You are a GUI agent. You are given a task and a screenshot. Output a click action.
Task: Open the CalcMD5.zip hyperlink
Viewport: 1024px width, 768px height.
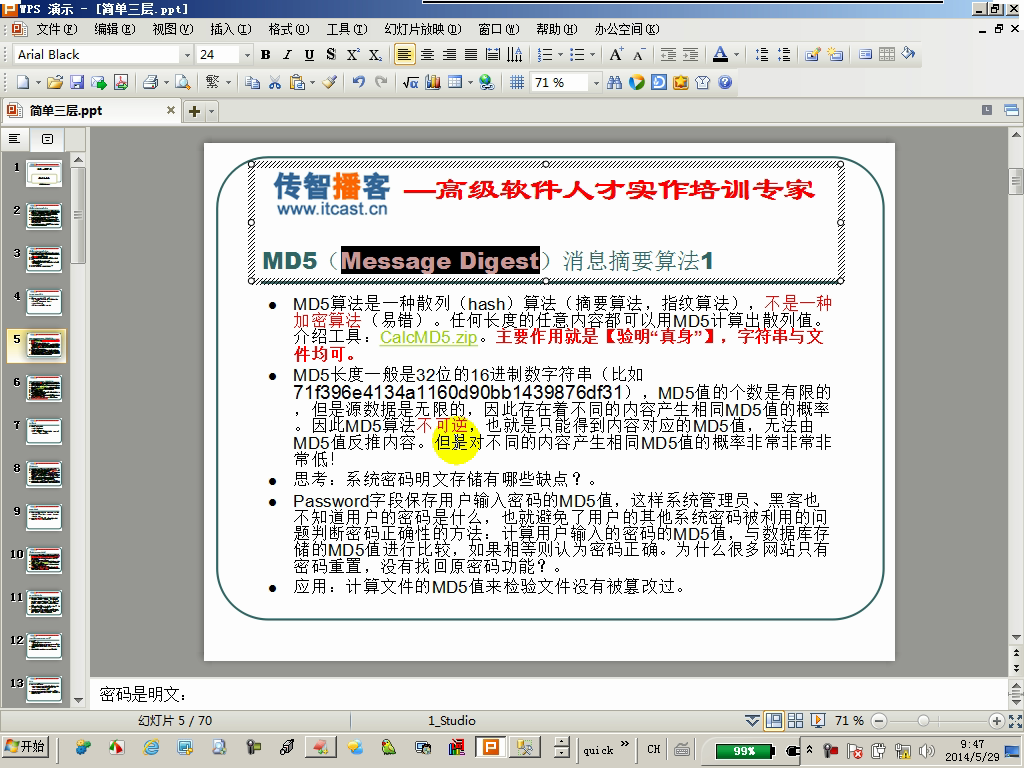[x=429, y=337]
